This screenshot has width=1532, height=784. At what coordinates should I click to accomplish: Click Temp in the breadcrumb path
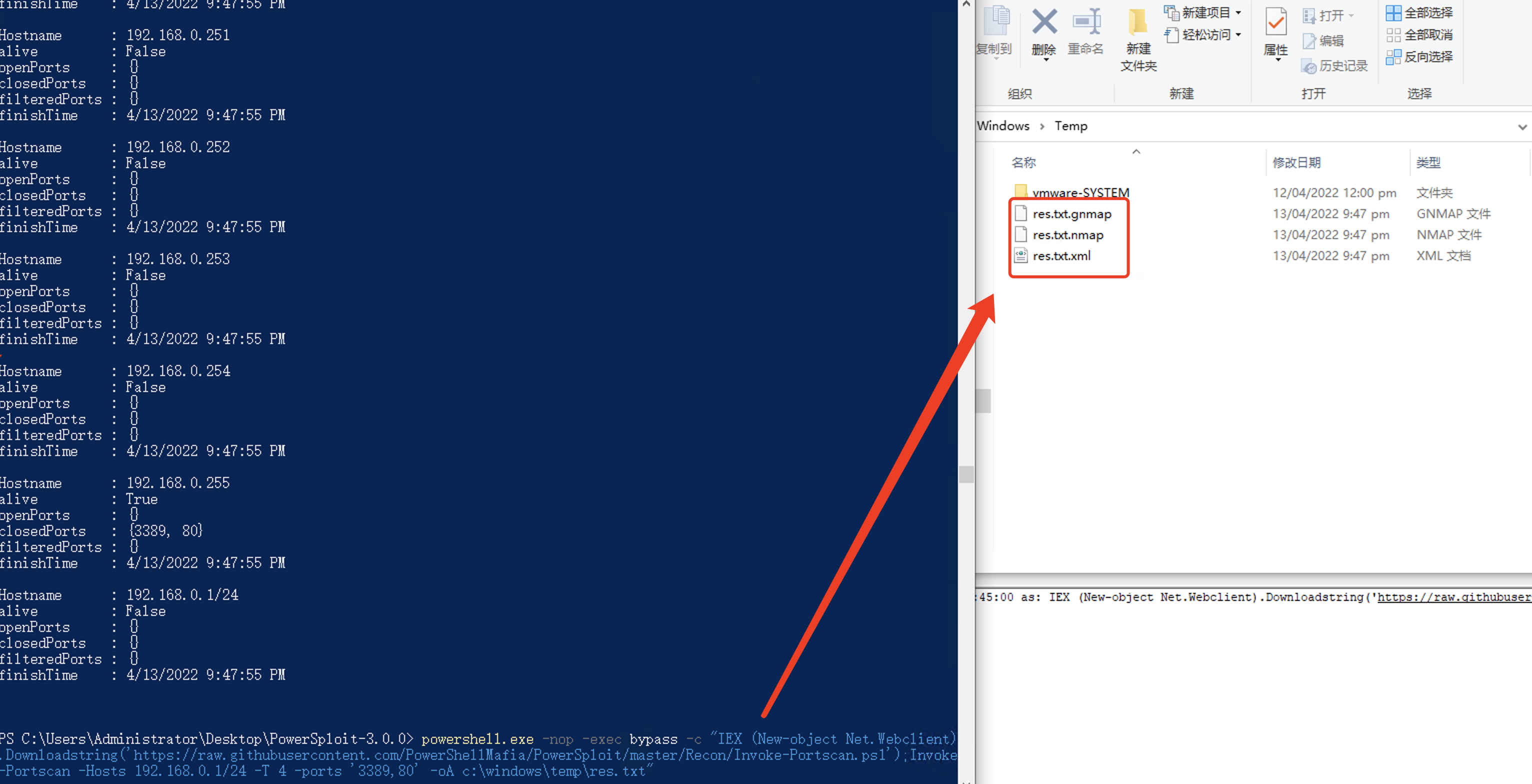click(x=1070, y=125)
